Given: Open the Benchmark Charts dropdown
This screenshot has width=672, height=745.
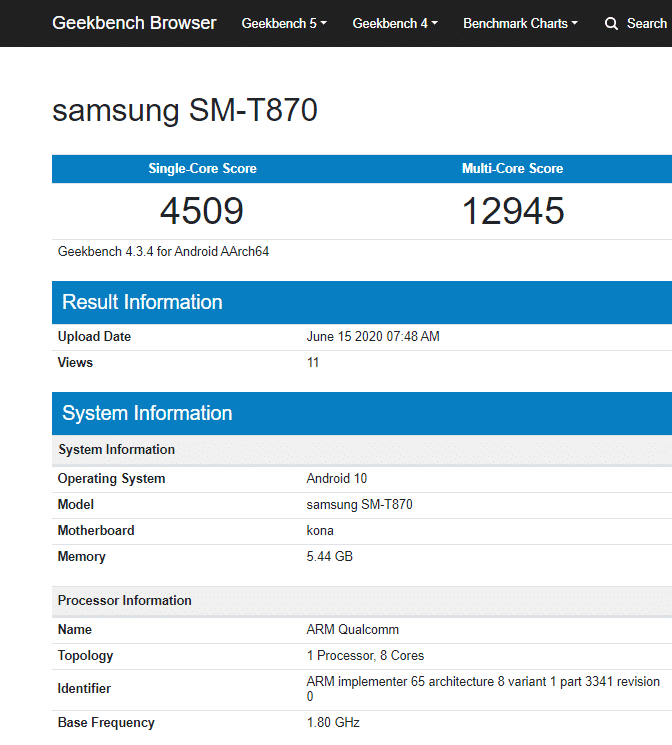Looking at the screenshot, I should (520, 23).
